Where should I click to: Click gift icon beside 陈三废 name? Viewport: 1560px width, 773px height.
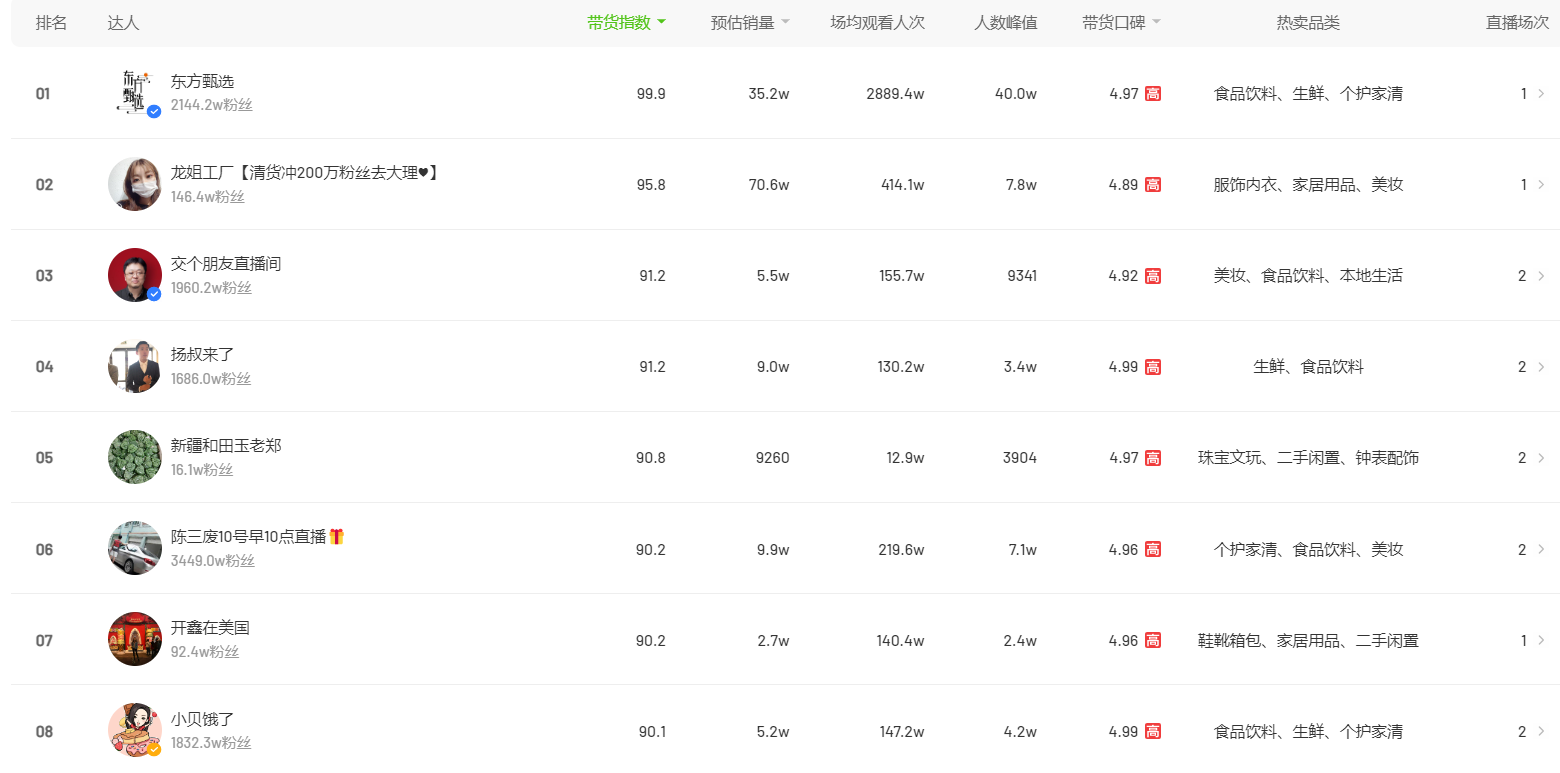click(x=337, y=537)
